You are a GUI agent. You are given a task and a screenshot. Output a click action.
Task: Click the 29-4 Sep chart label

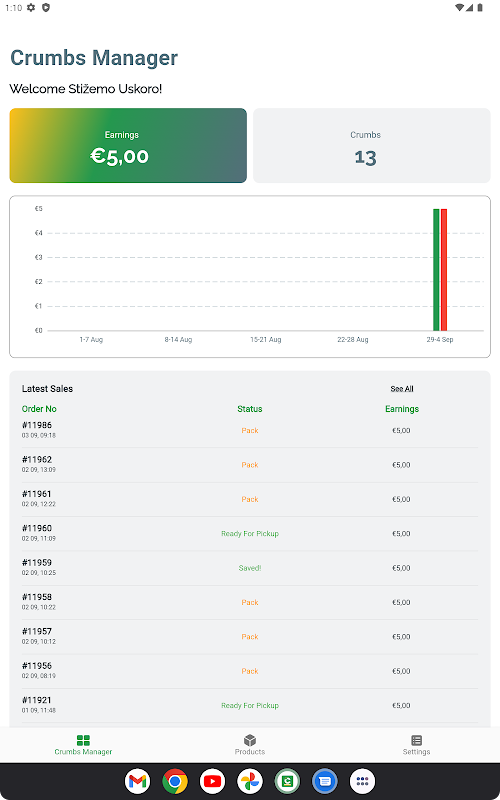coord(440,340)
